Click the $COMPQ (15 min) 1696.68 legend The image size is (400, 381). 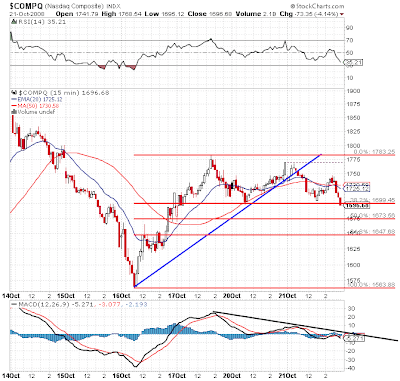click(x=64, y=93)
